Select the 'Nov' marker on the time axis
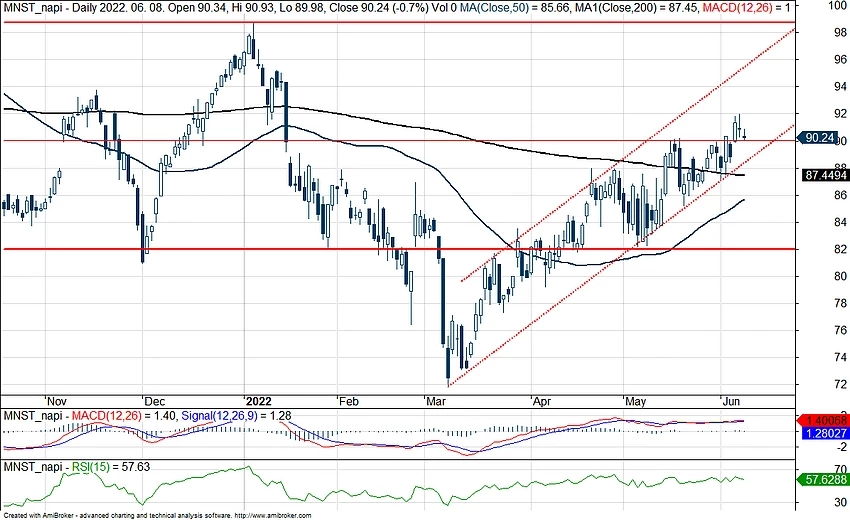The height and width of the screenshot is (520, 850). [58, 397]
